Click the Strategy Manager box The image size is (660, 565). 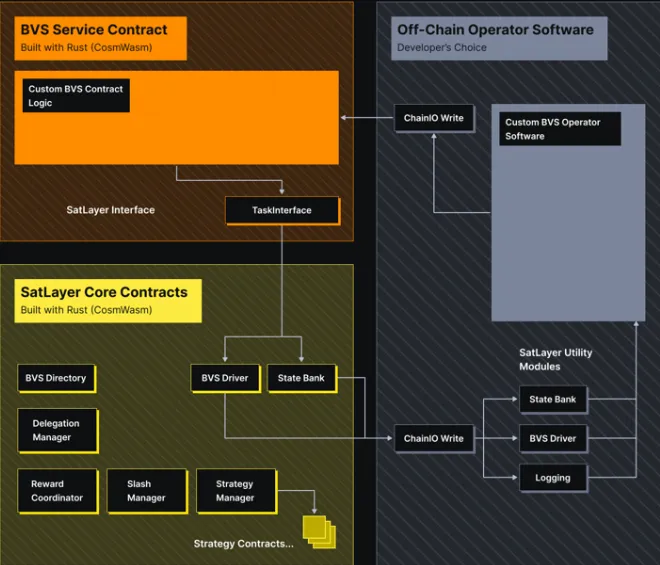[235, 491]
